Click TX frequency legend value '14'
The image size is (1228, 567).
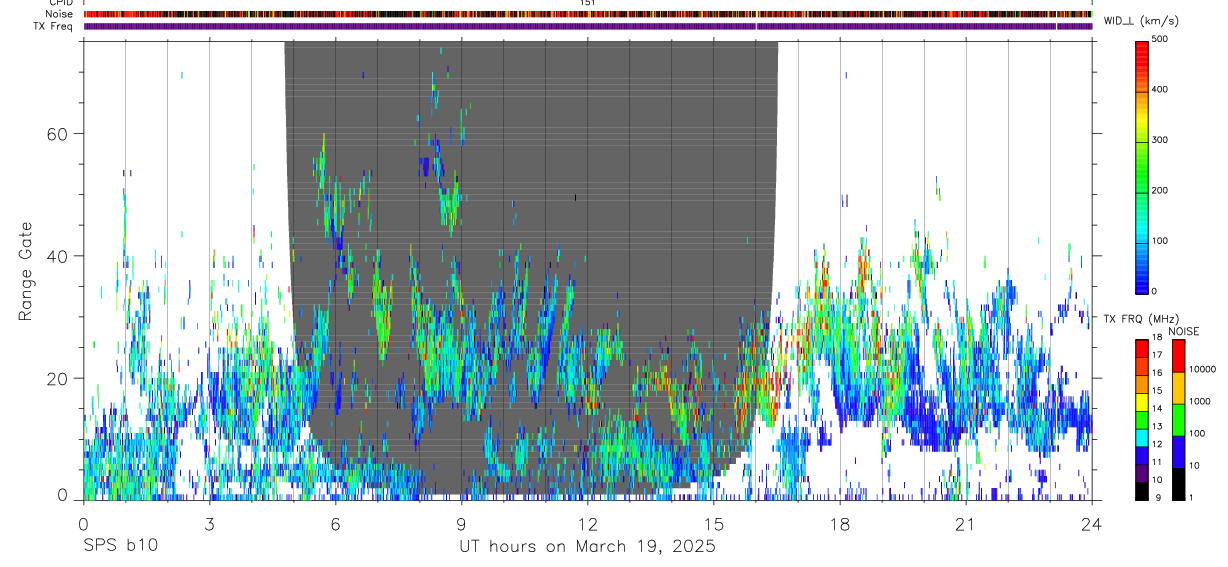click(x=1159, y=409)
